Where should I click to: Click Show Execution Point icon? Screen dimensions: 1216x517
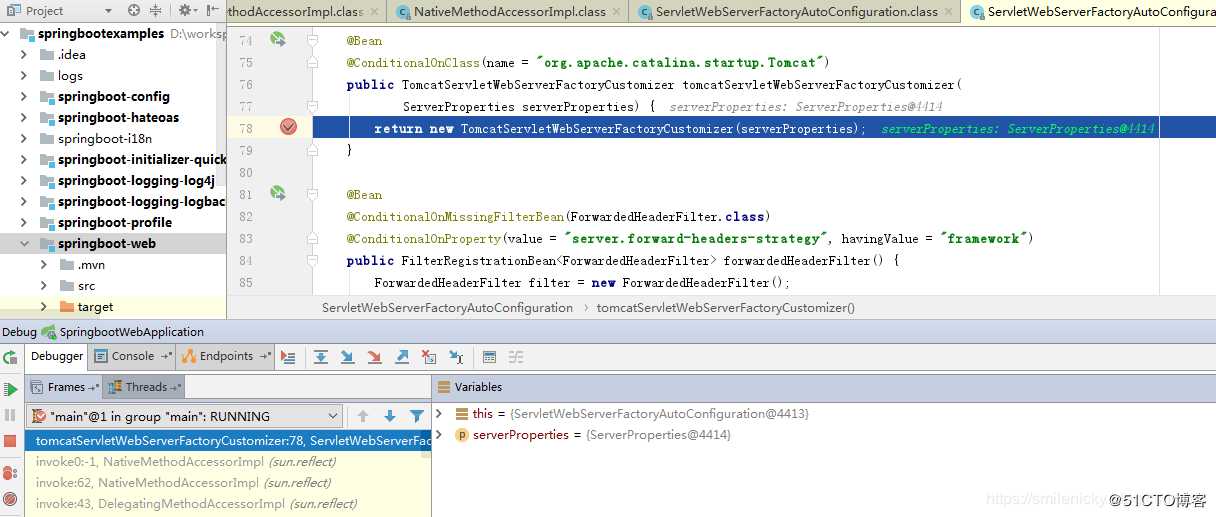[288, 356]
